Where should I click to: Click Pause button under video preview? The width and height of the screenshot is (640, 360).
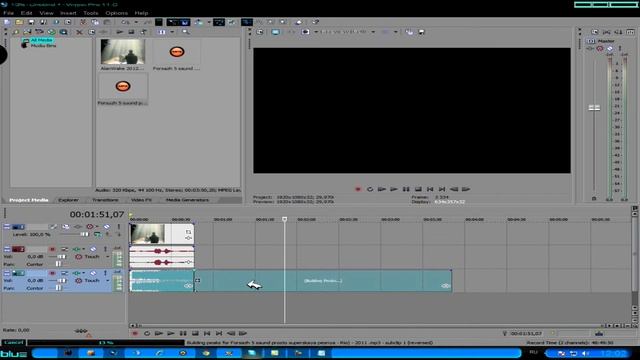pos(406,189)
